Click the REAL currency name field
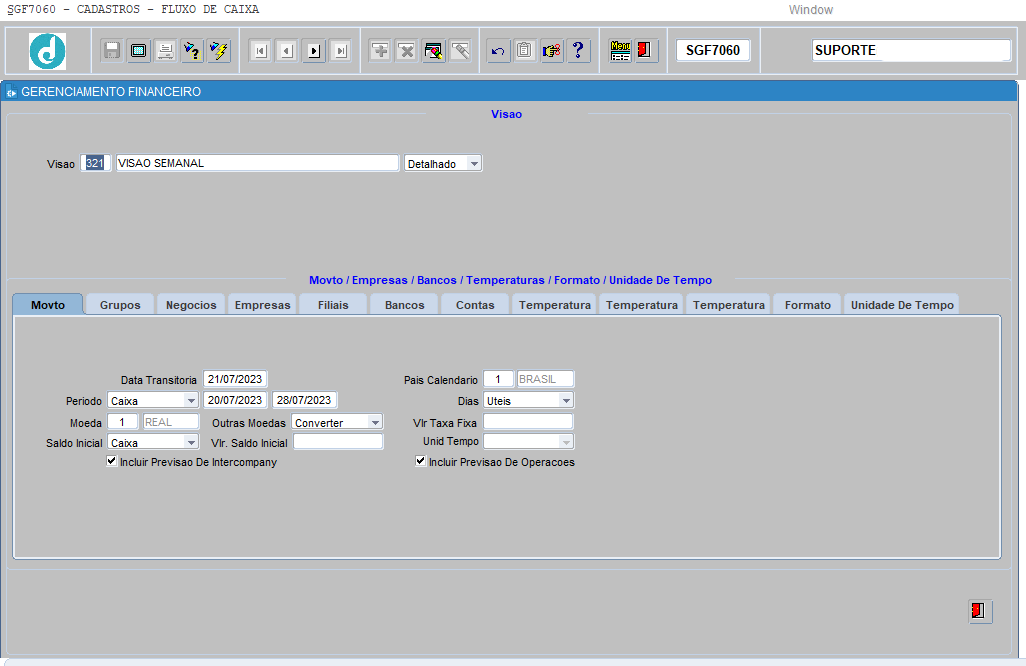This screenshot has height=666, width=1026. click(x=170, y=422)
